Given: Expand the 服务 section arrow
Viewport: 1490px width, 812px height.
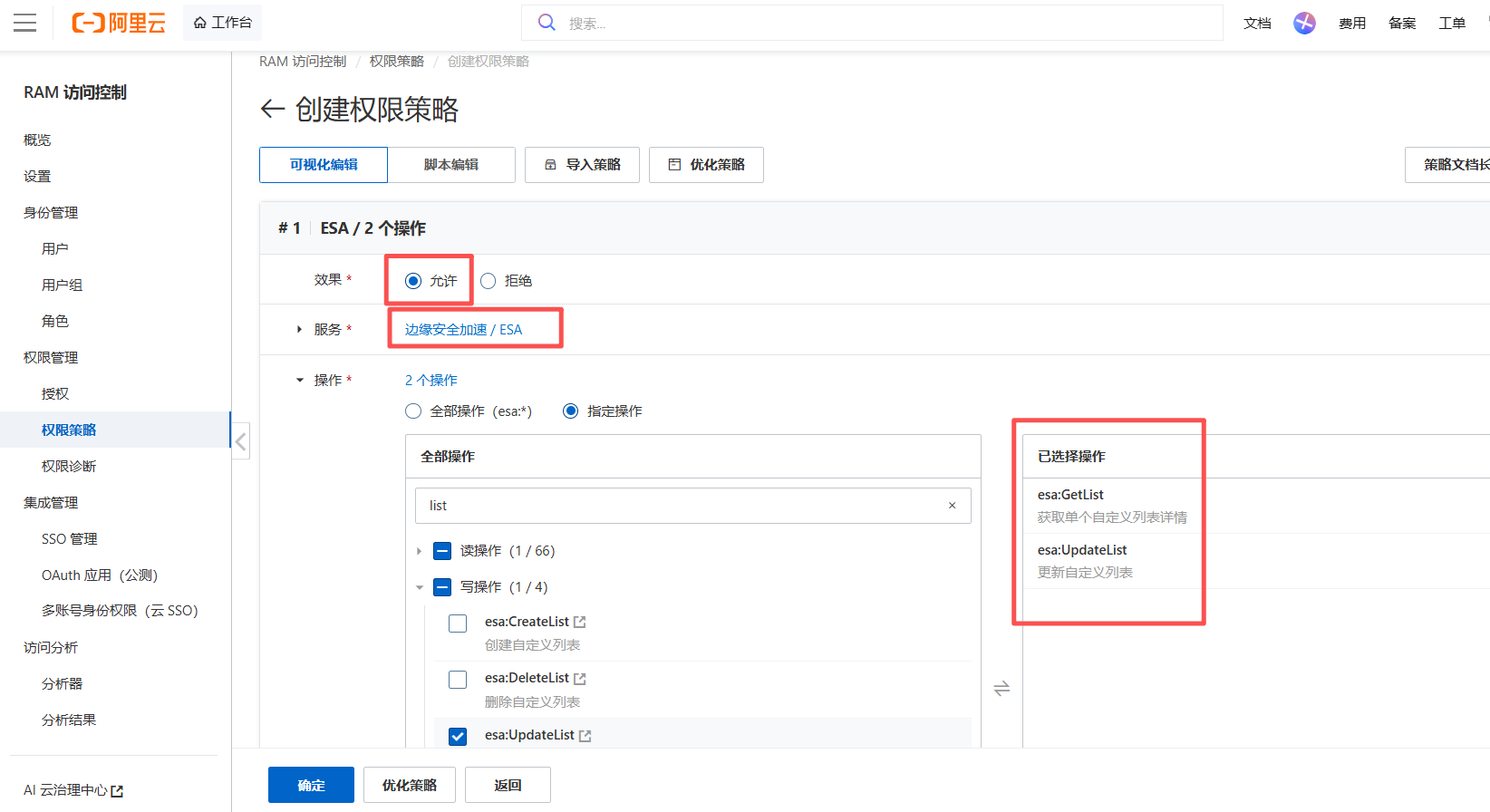Looking at the screenshot, I should coord(299,330).
